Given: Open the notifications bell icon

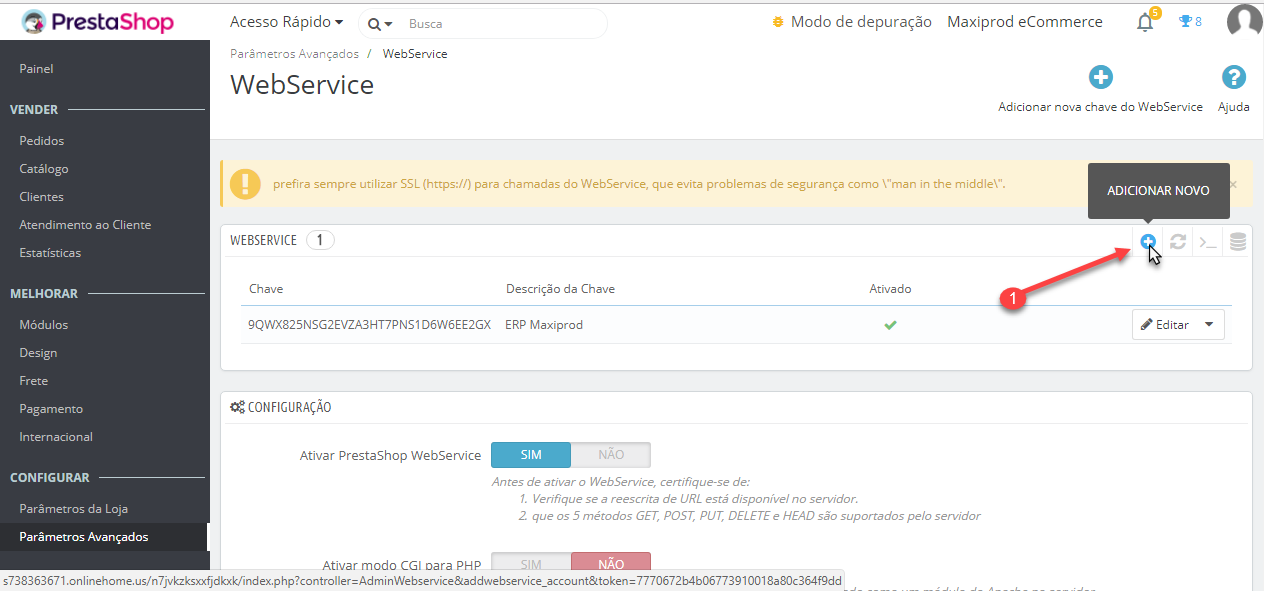Looking at the screenshot, I should [1145, 22].
